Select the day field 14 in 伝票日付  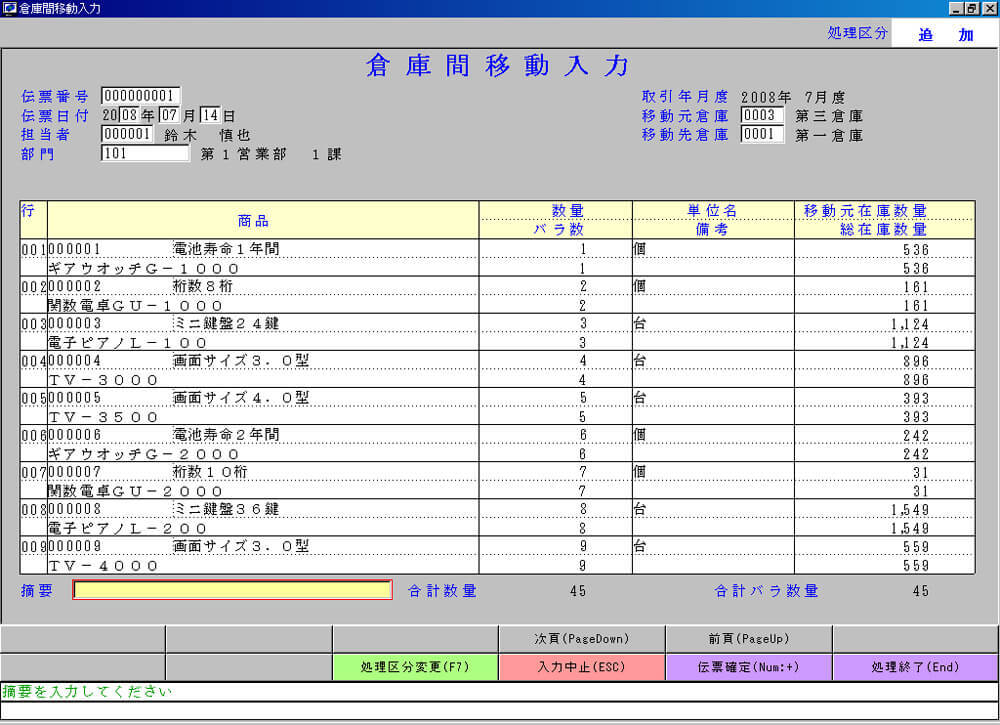210,115
